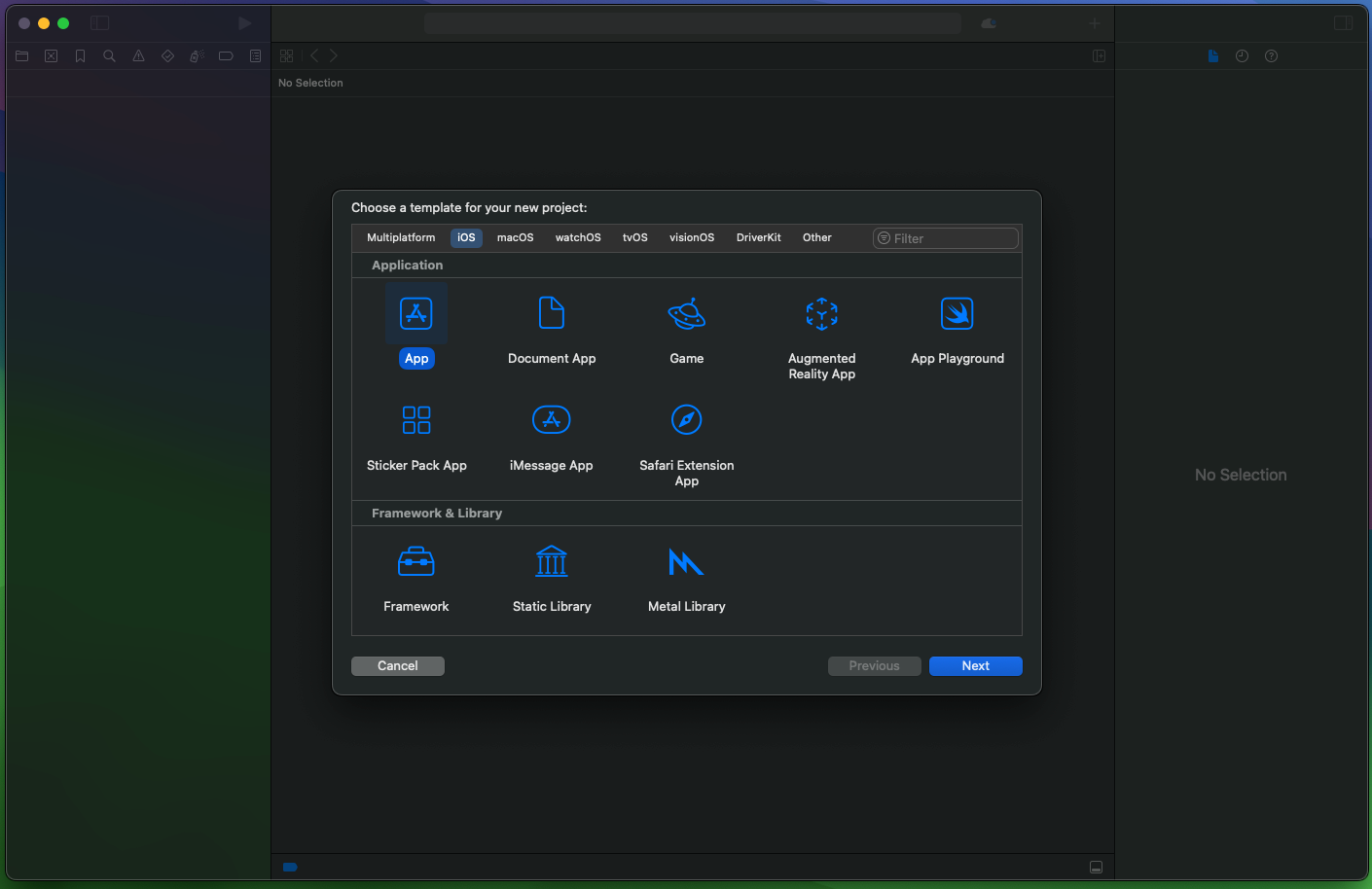Switch to the visionOS tab
The image size is (1372, 889).
pyautogui.click(x=692, y=237)
